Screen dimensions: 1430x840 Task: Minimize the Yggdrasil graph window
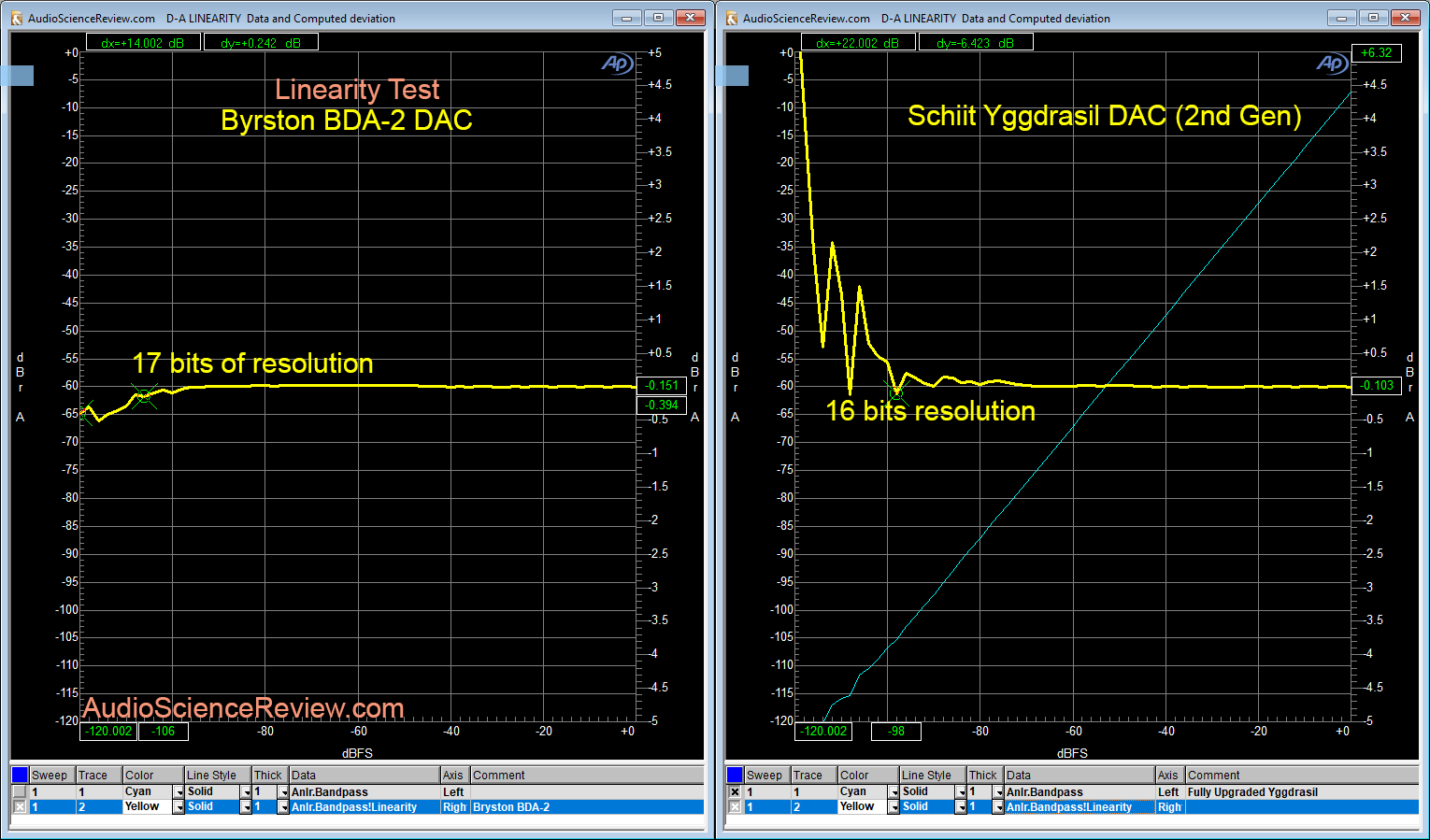pyautogui.click(x=1341, y=18)
